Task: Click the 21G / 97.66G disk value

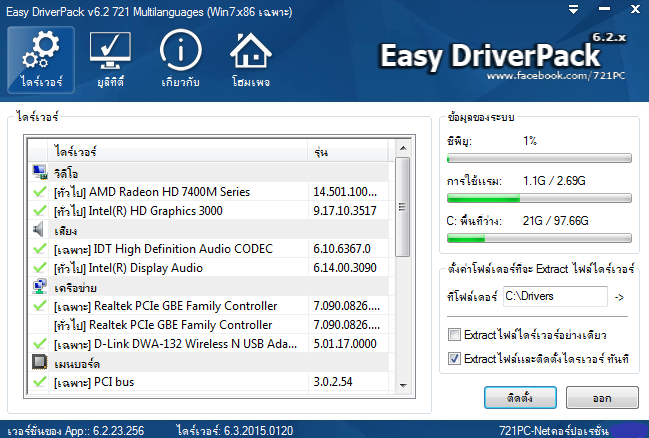Action: [x=555, y=221]
